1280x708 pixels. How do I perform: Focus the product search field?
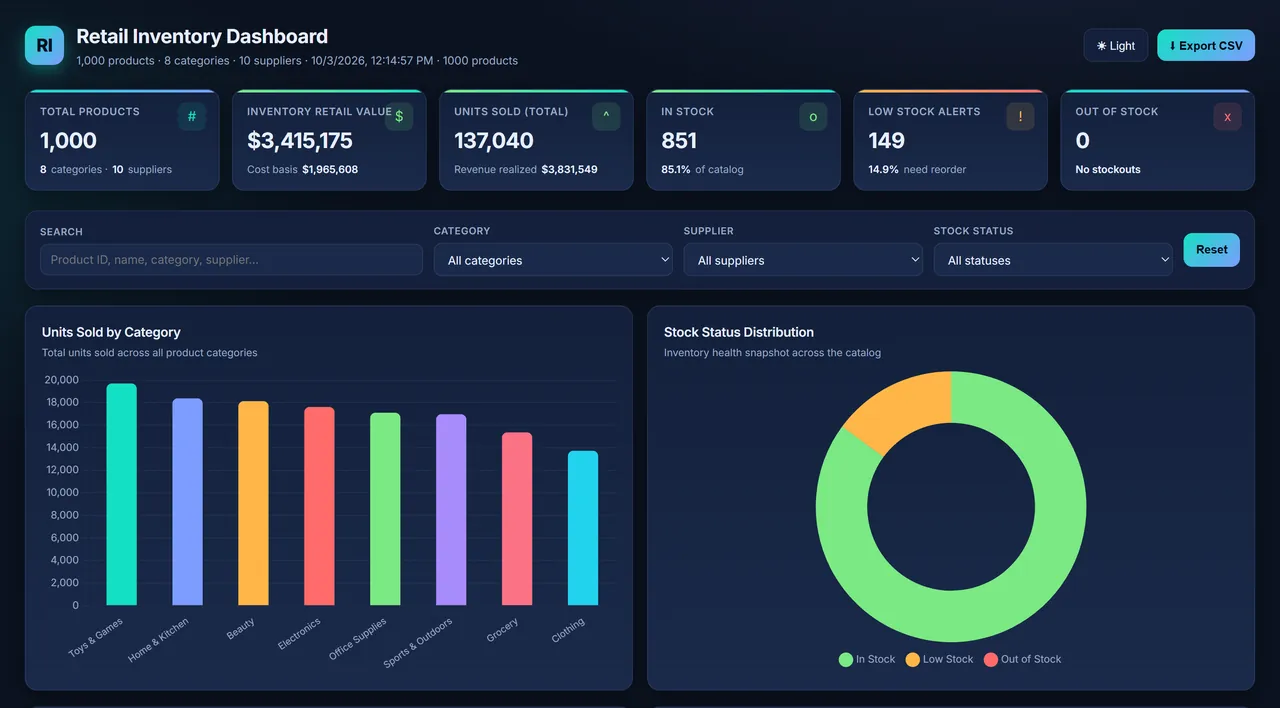[x=231, y=260]
